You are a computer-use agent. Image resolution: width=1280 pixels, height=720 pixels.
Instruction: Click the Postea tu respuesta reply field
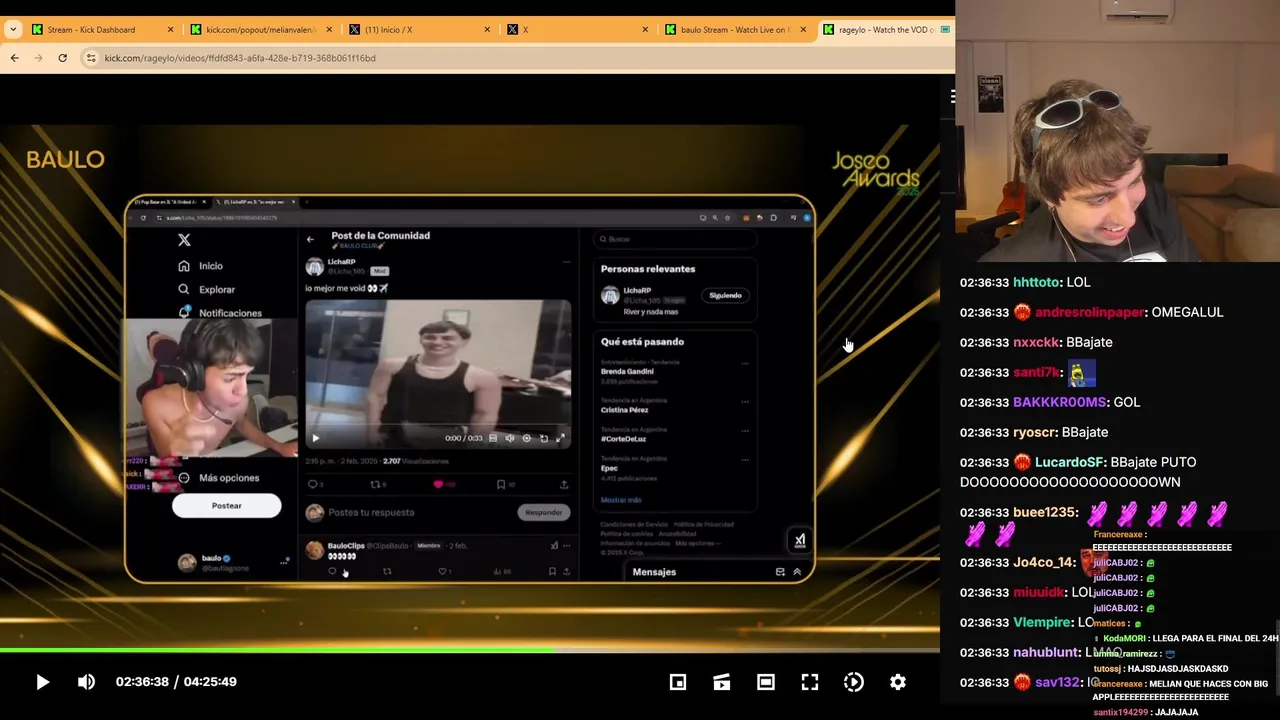372,512
